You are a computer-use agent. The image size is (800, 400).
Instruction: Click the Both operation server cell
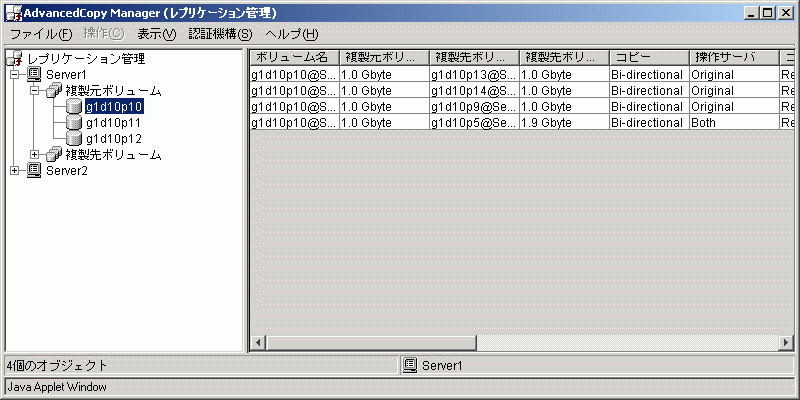[734, 122]
